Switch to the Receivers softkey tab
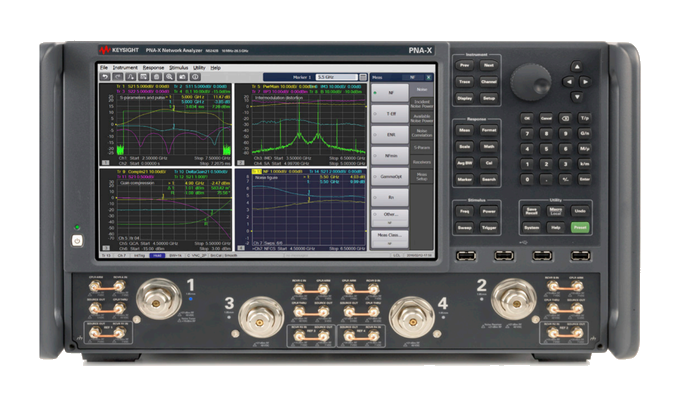Viewport: 700px width, 420px height. (x=421, y=162)
